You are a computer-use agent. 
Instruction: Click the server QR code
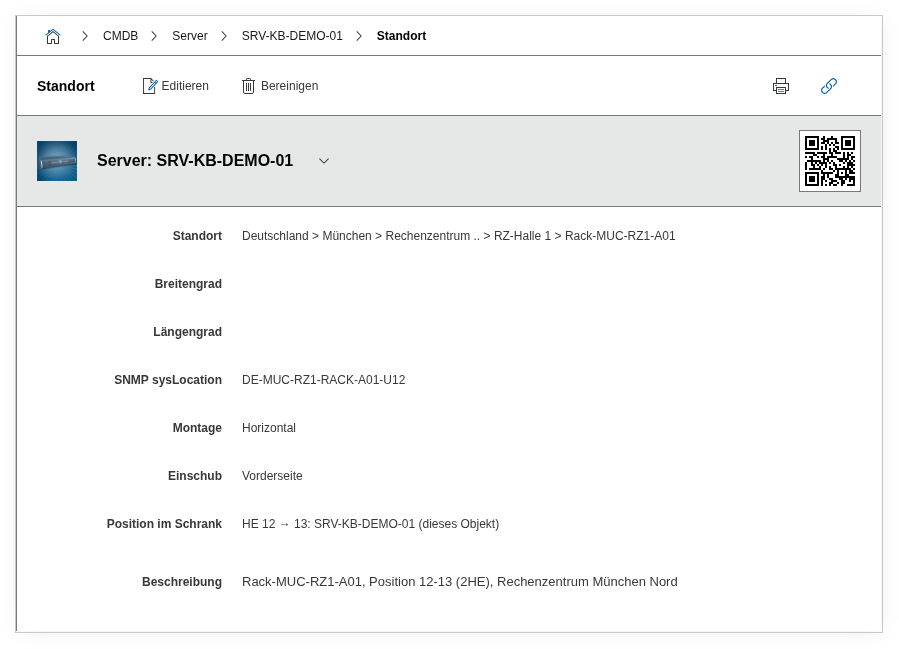829,161
